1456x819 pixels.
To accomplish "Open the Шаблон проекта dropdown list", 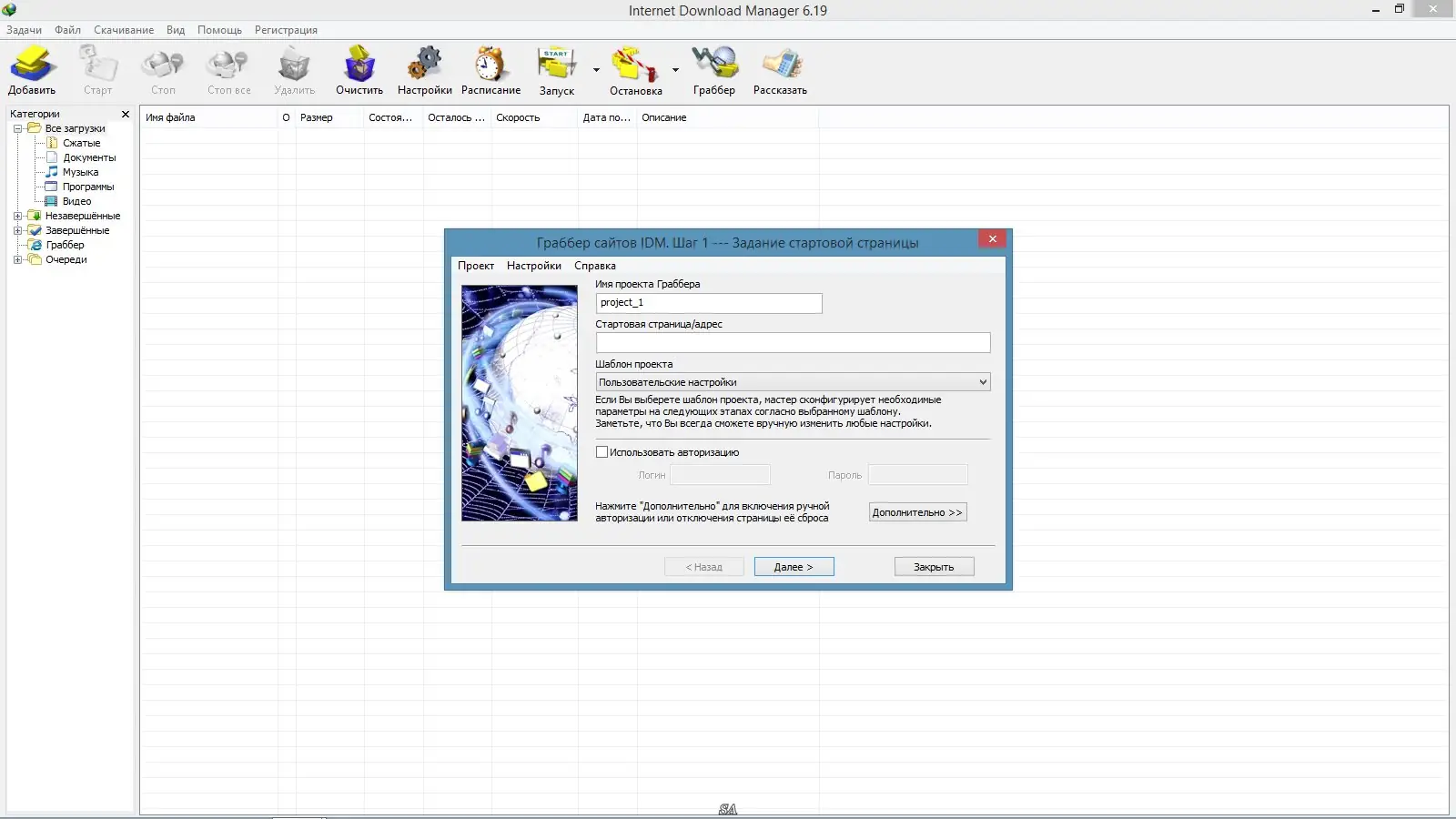I will [983, 381].
